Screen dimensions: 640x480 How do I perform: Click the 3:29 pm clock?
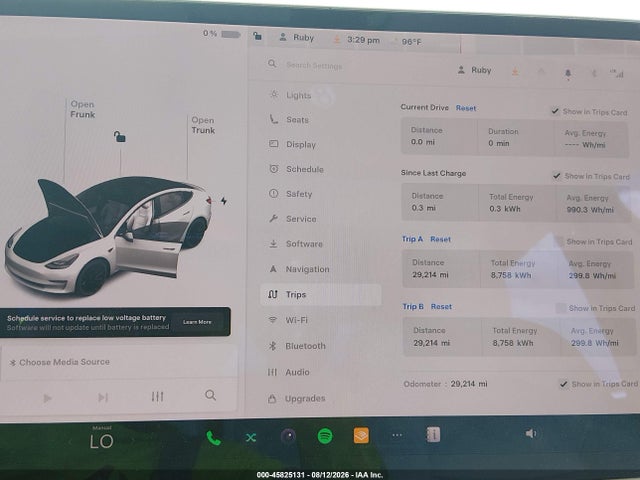(363, 40)
